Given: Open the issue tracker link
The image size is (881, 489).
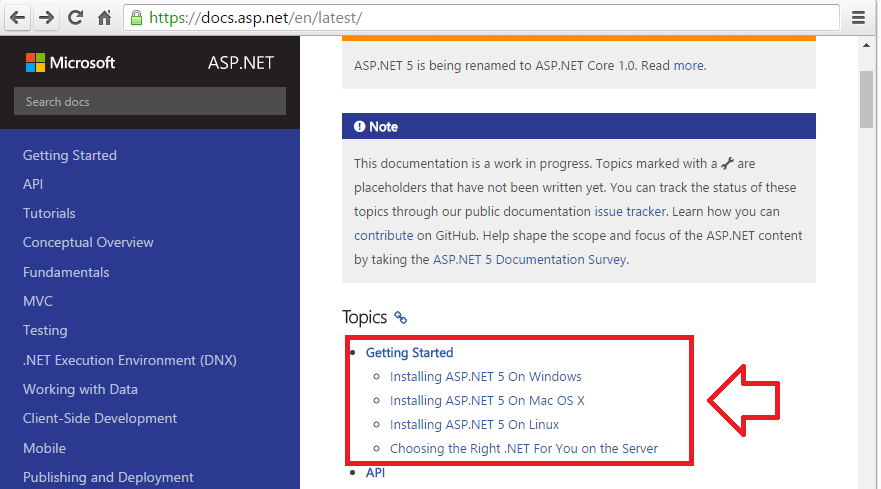Looking at the screenshot, I should point(630,212).
